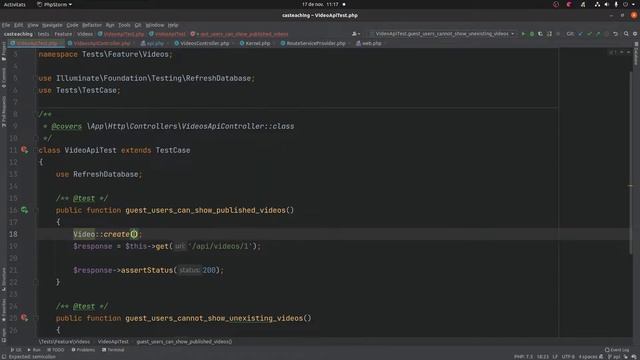Click the LF line separator in status bar
Viewport: 640px width, 360px height.
[x=555, y=357]
